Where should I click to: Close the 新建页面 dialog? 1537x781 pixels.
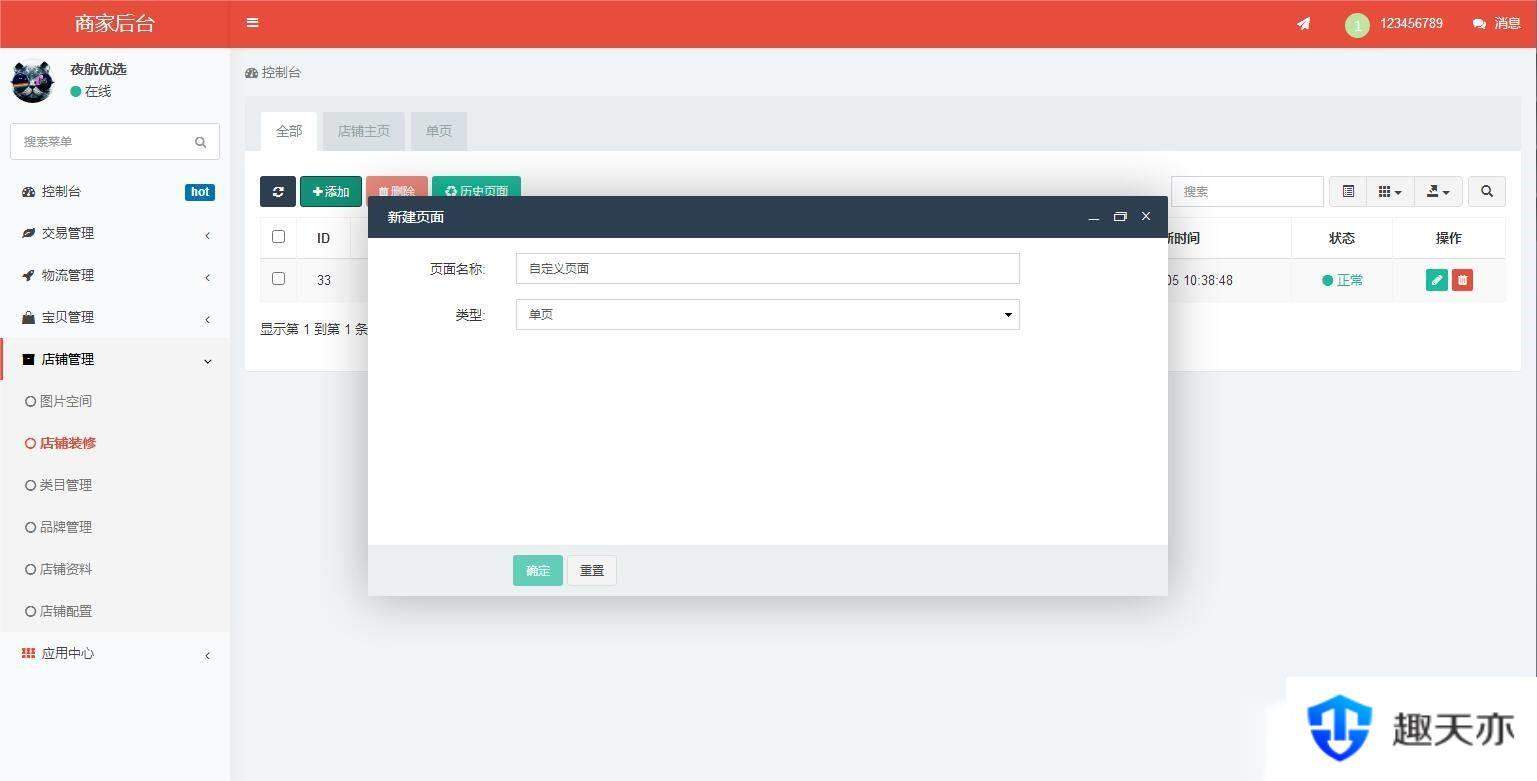(1146, 217)
